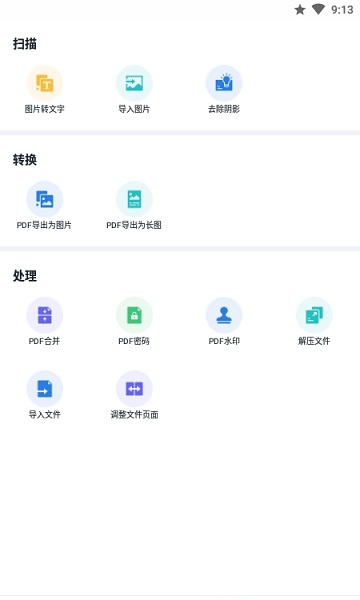Tap the 图片转文字 text label
The height and width of the screenshot is (600, 360).
click(x=45, y=109)
